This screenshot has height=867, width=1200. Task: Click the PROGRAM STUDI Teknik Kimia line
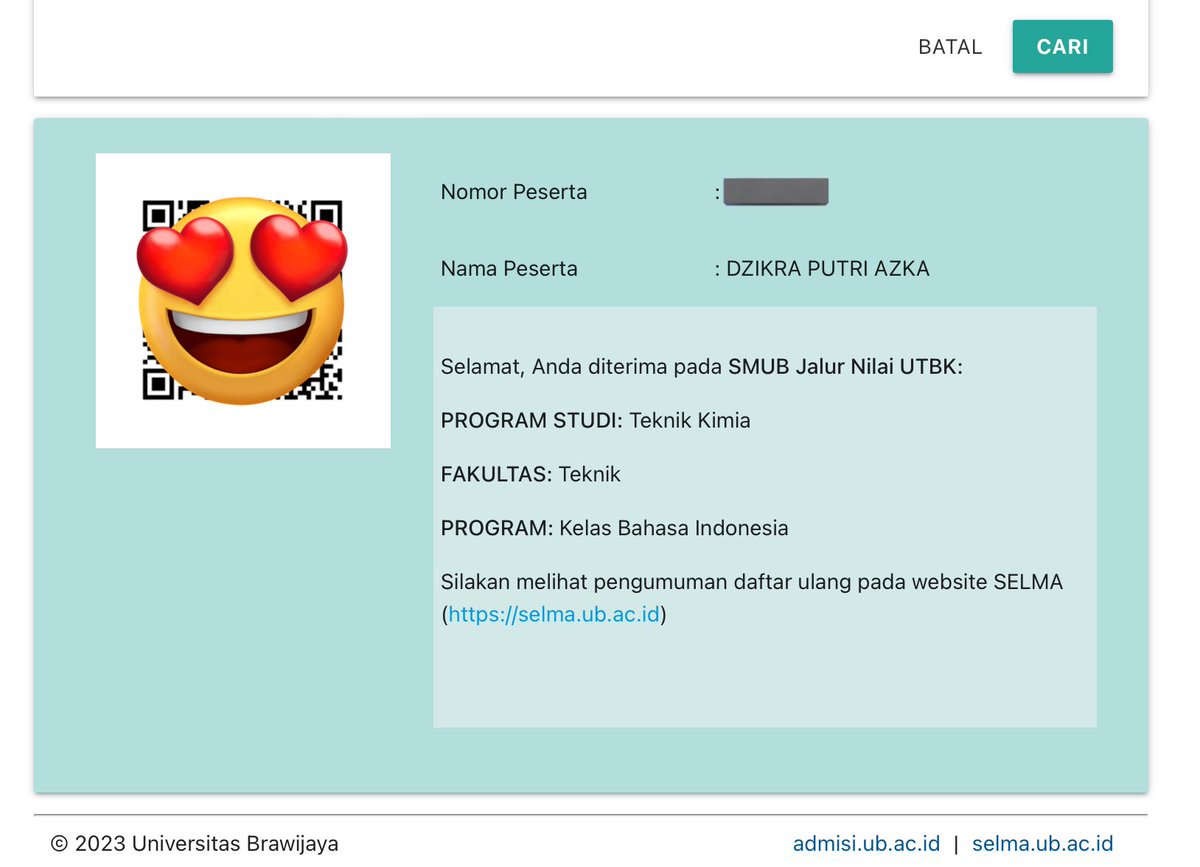[596, 421]
